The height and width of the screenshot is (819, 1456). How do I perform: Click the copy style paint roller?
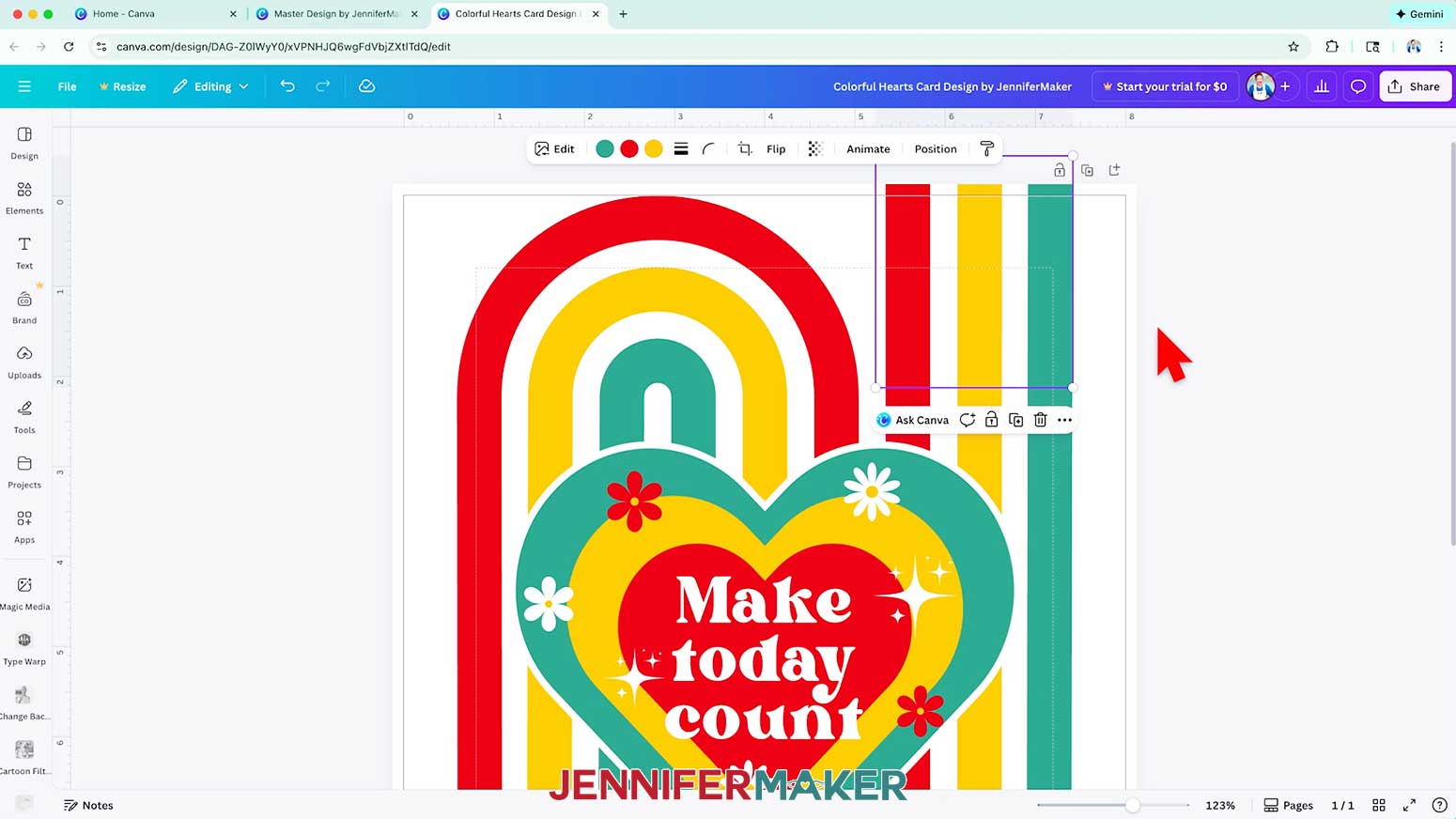[986, 149]
